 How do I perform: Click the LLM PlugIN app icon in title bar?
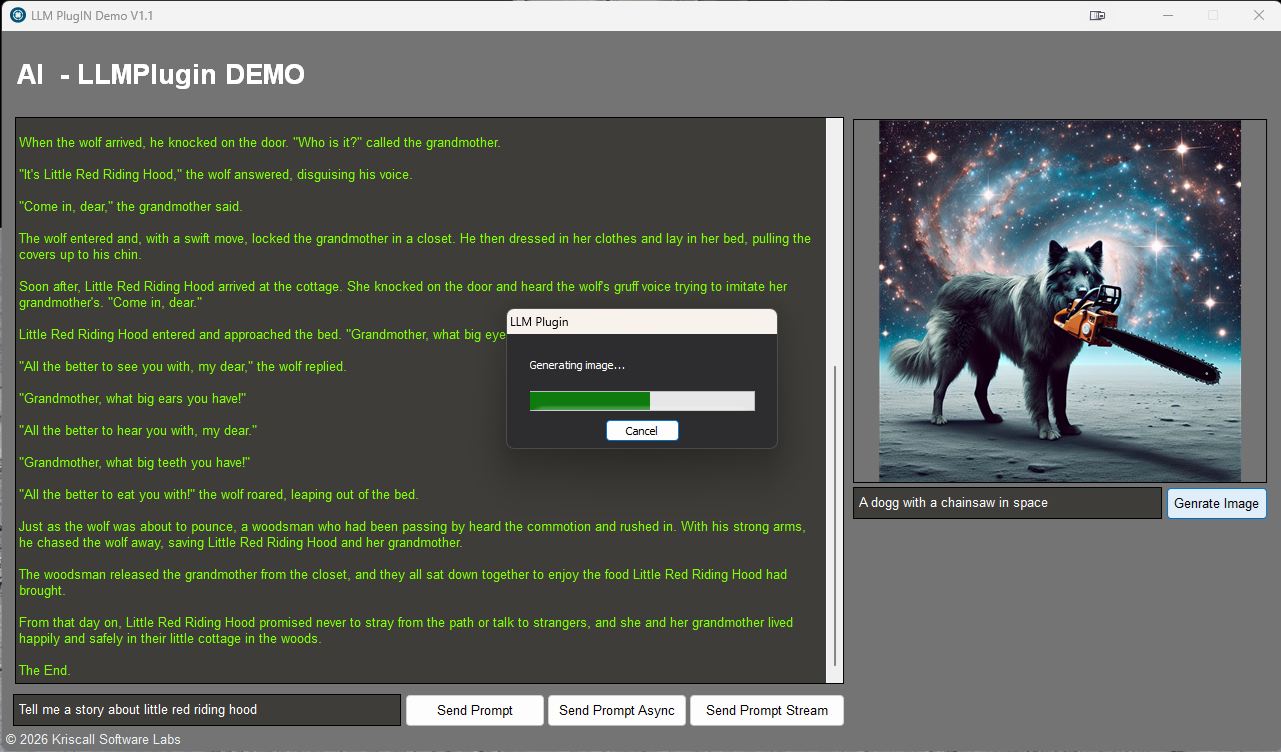18,15
